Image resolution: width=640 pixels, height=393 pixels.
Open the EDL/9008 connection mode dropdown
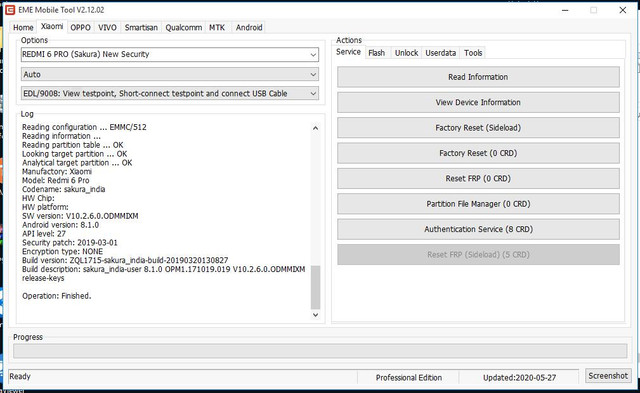tap(170, 93)
